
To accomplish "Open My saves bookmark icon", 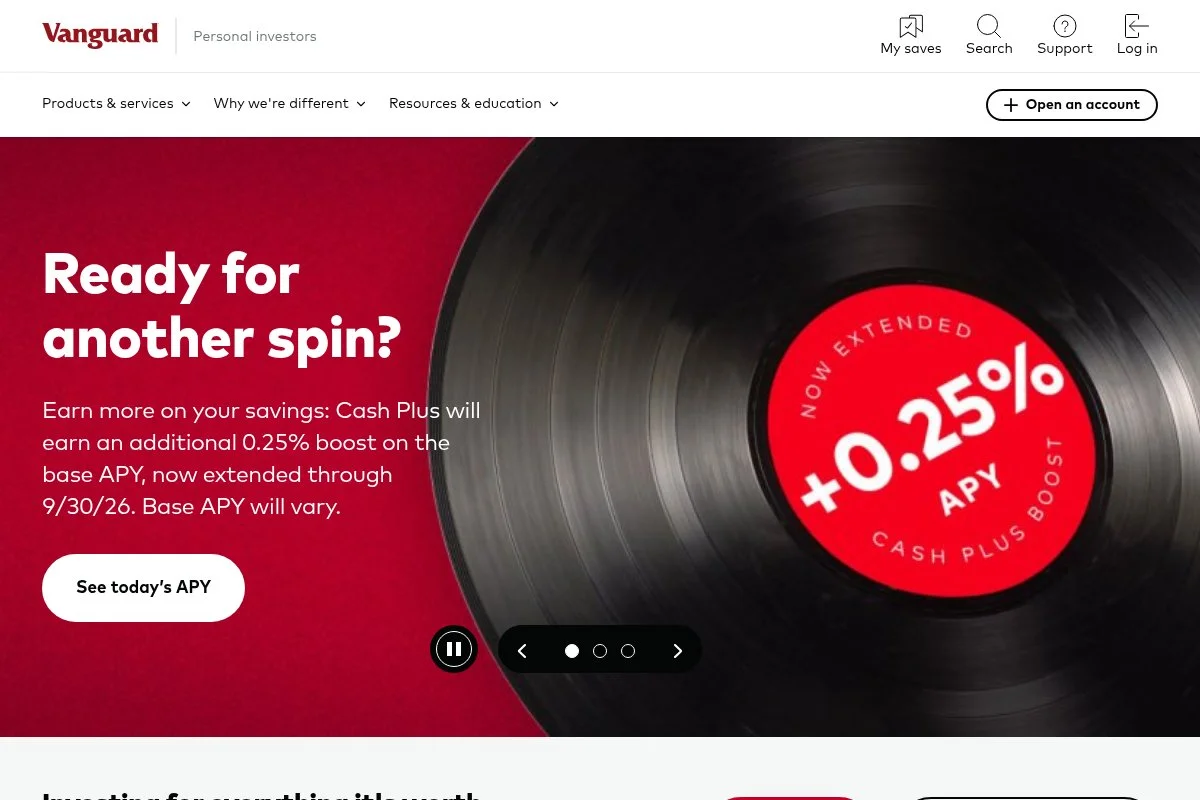I will tap(911, 26).
